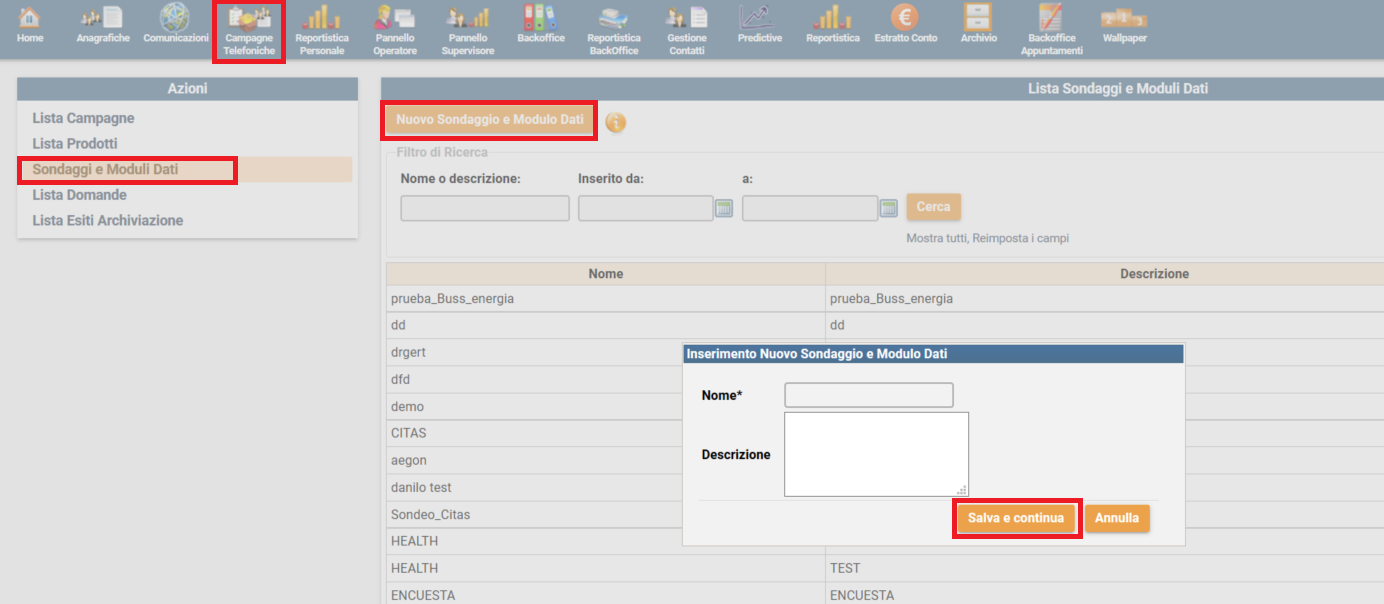Click Reimposta i campi link

pyautogui.click(x=1022, y=239)
